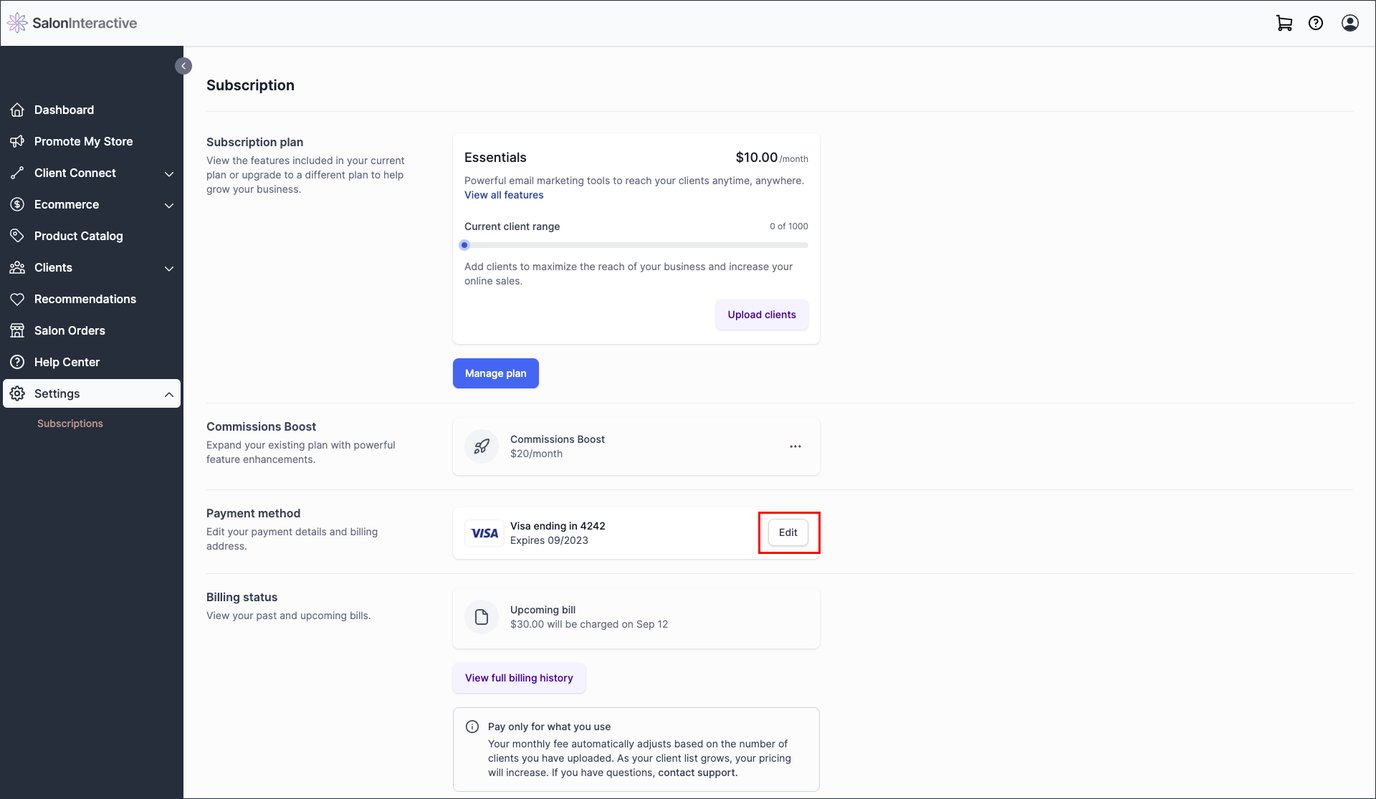This screenshot has height=799, width=1376.
Task: Click the Recommendations heart icon
Action: tap(17, 298)
